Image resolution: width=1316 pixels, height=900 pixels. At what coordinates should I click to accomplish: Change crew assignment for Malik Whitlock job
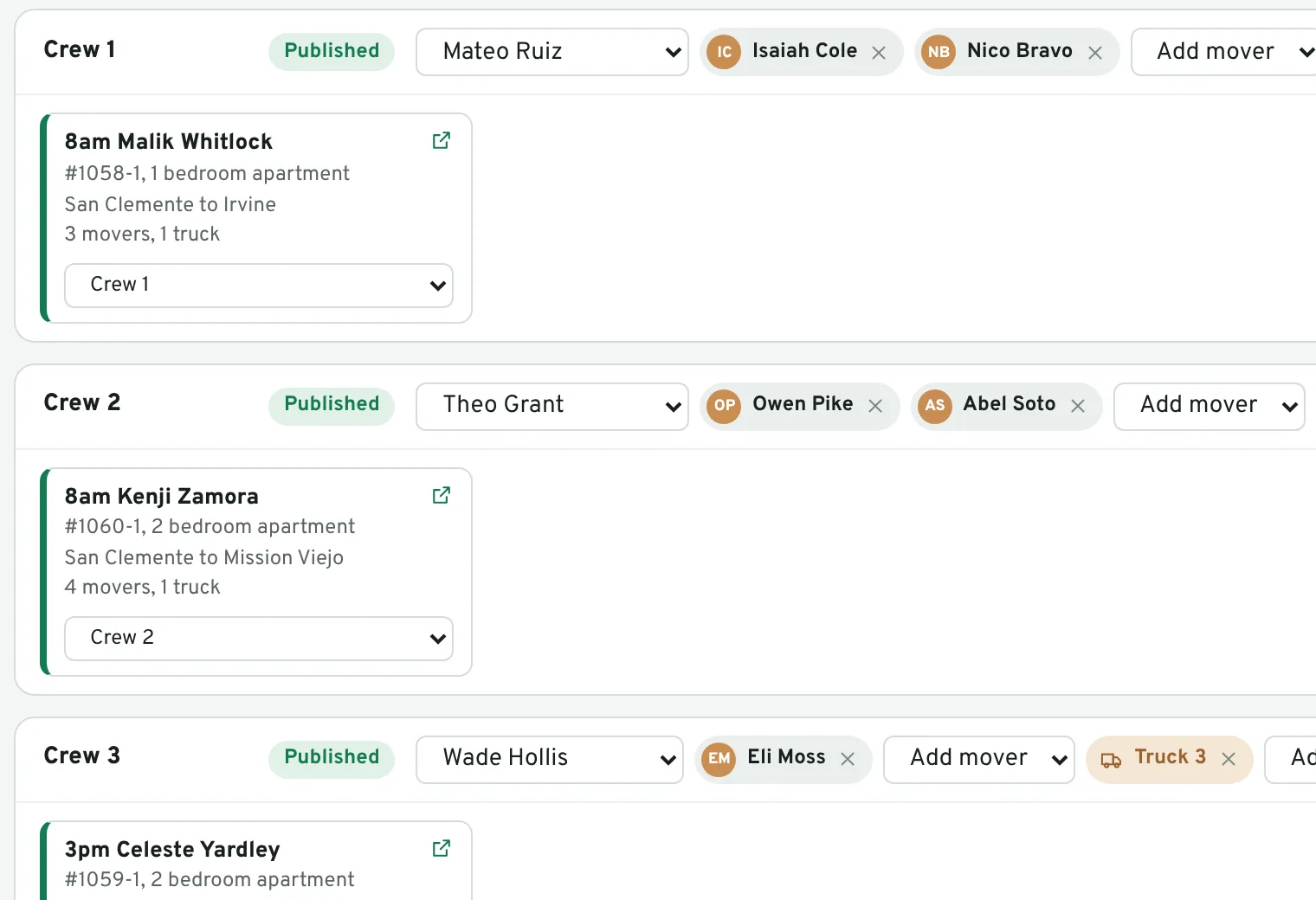pyautogui.click(x=259, y=286)
